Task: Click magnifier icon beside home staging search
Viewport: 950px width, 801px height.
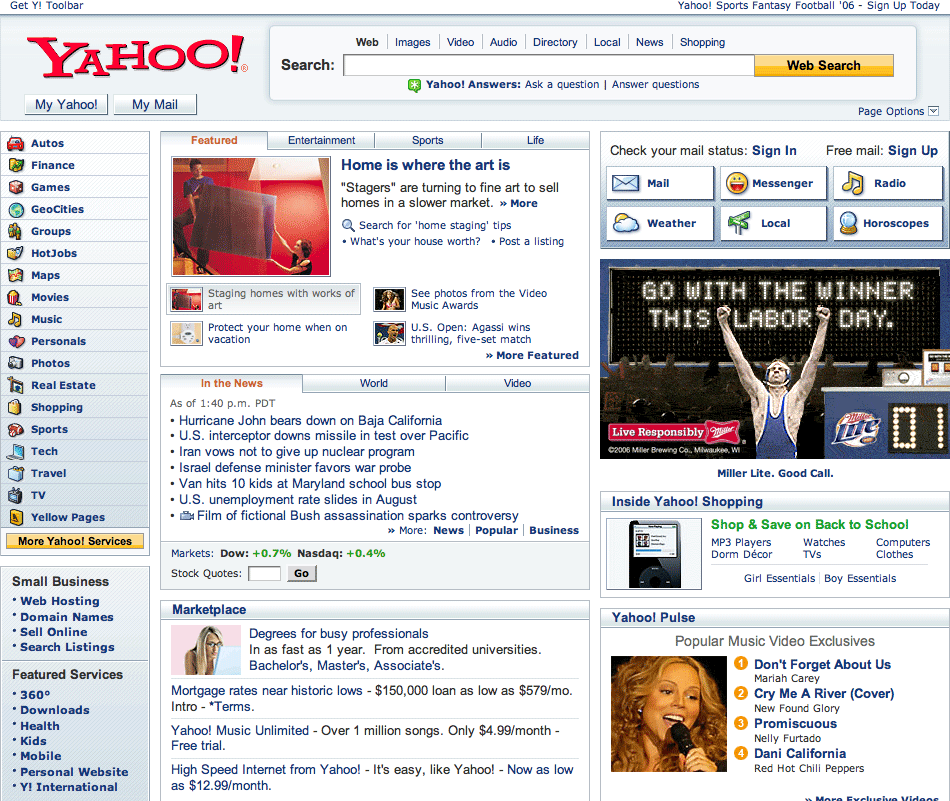Action: click(348, 225)
